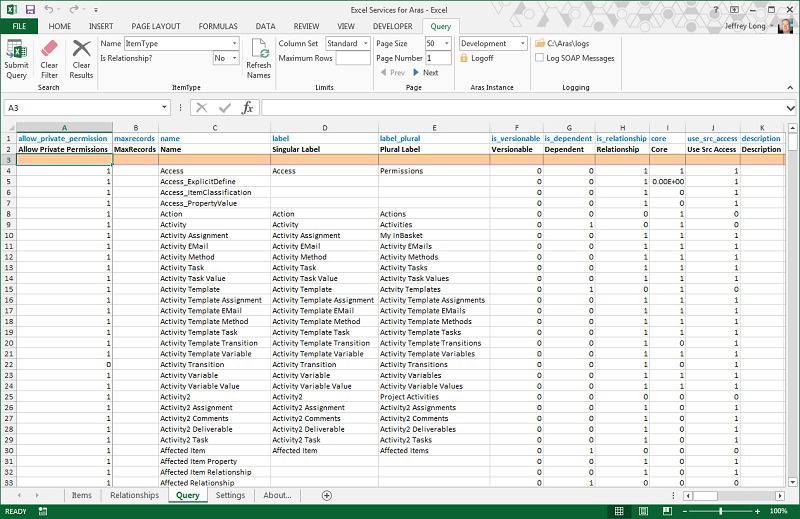The image size is (800, 519).
Task: Open the Is Relationship dropdown
Action: point(234,58)
